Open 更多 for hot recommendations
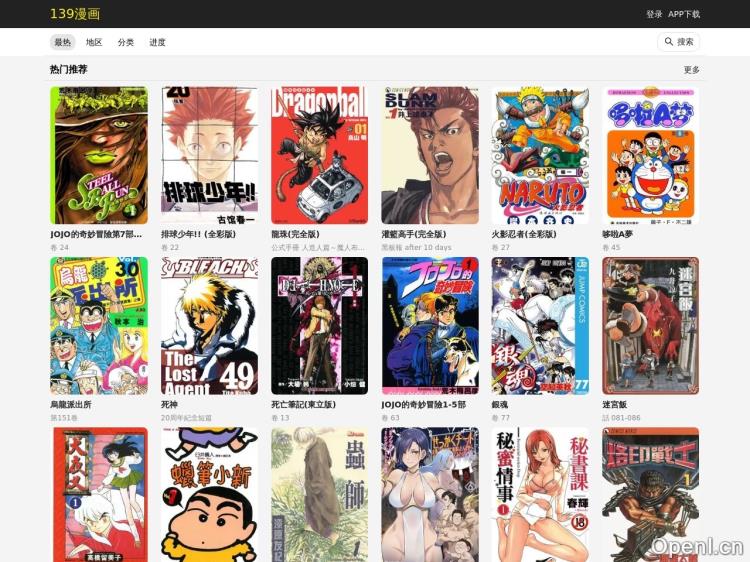This screenshot has height=562, width=750. [692, 70]
